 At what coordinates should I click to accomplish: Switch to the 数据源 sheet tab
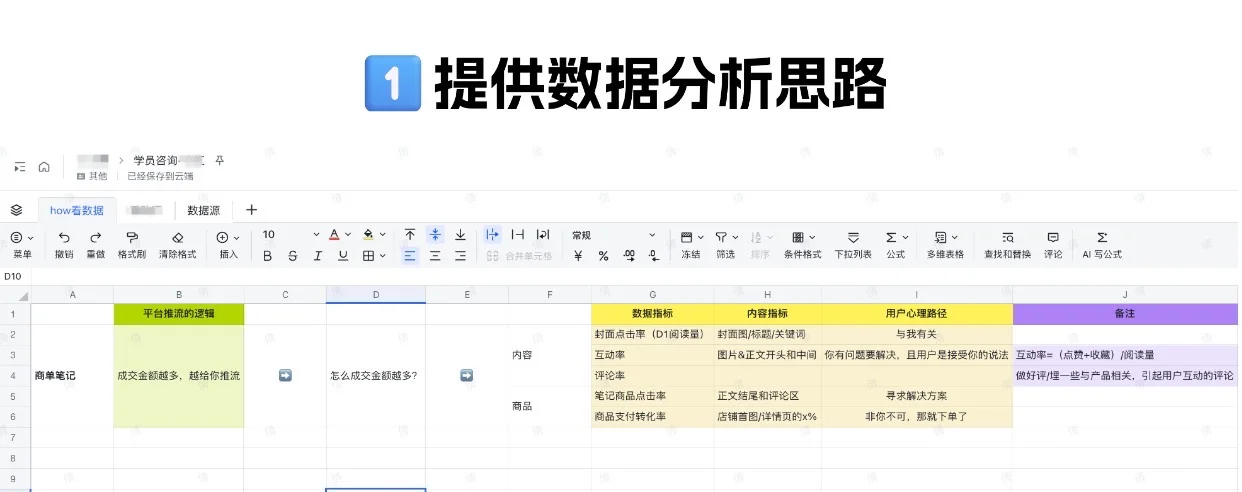203,210
